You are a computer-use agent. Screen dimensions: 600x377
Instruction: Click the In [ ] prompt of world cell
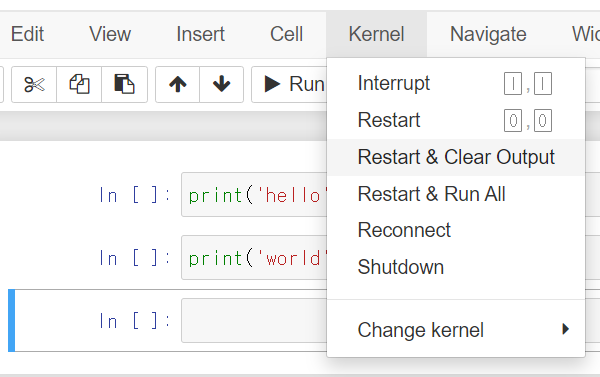click(134, 258)
